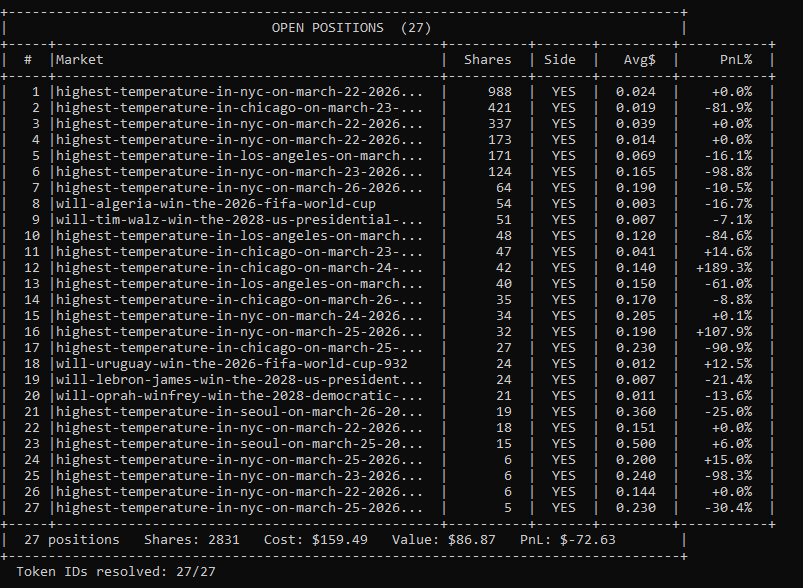Click the 0.151 average price
This screenshot has height=588, width=803.
coord(636,428)
